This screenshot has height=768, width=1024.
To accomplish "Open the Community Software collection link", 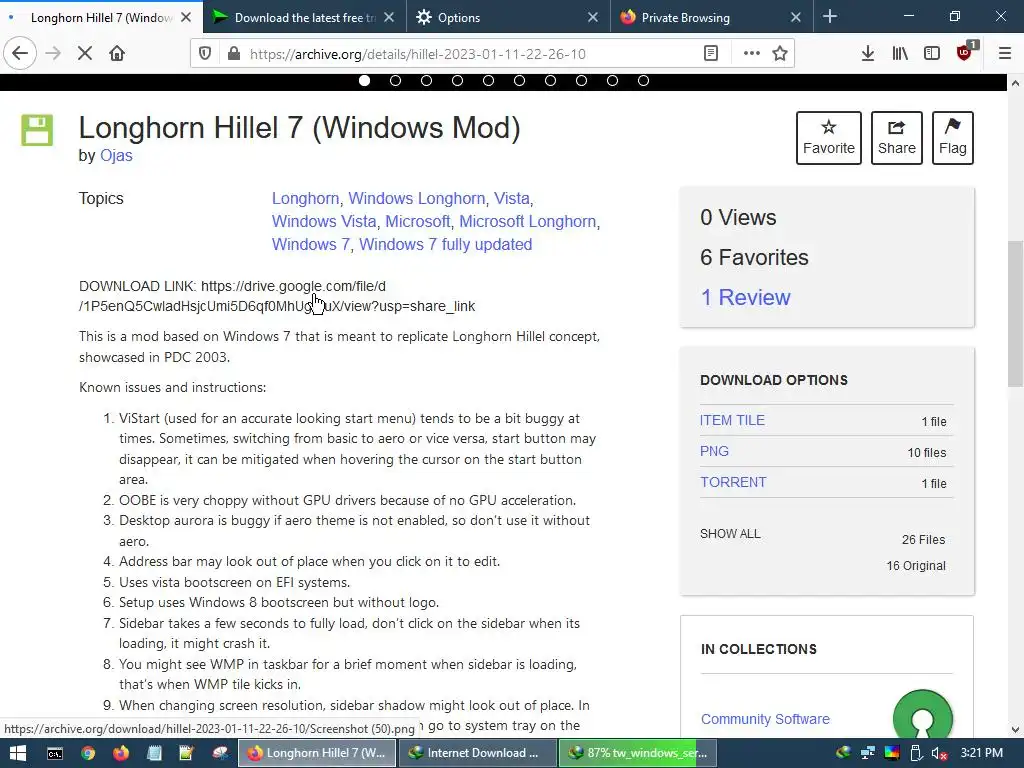I will point(765,719).
